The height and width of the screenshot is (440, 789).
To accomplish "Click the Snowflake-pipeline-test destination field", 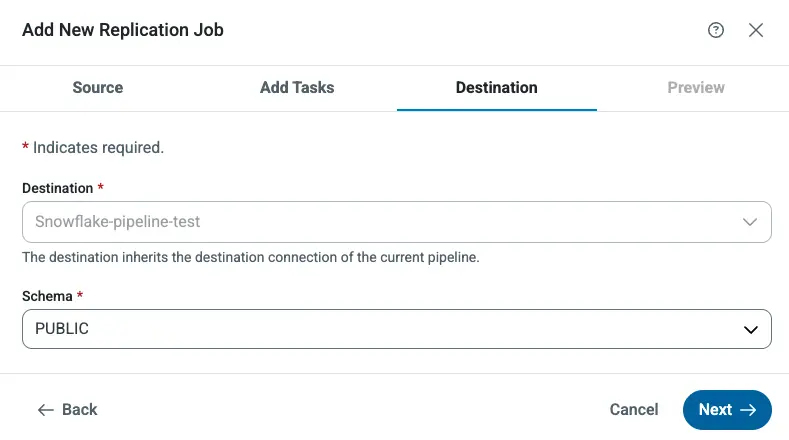I will click(380, 222).
